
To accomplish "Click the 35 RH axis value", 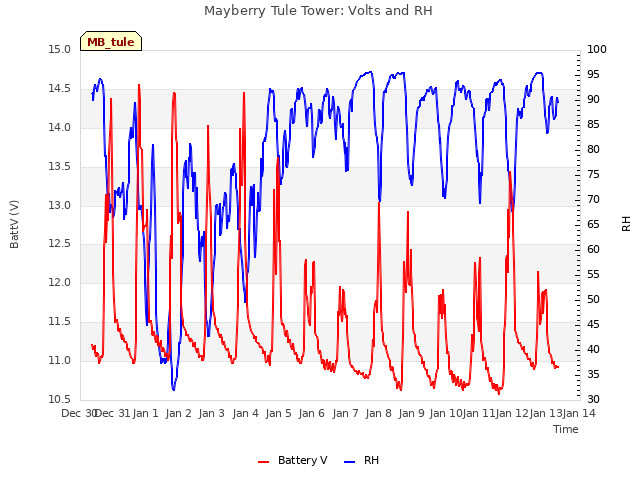I will point(593,374).
